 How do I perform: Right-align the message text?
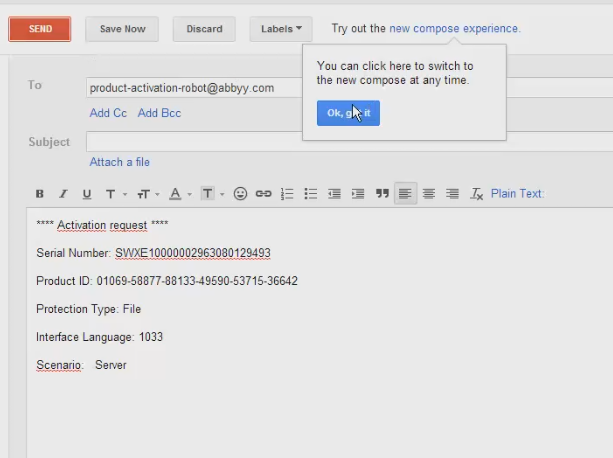(452, 194)
